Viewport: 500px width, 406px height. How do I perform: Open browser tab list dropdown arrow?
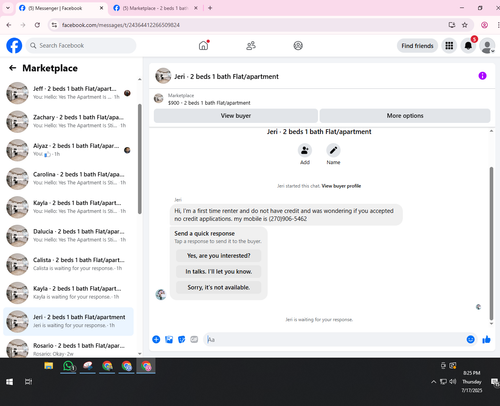point(8,8)
